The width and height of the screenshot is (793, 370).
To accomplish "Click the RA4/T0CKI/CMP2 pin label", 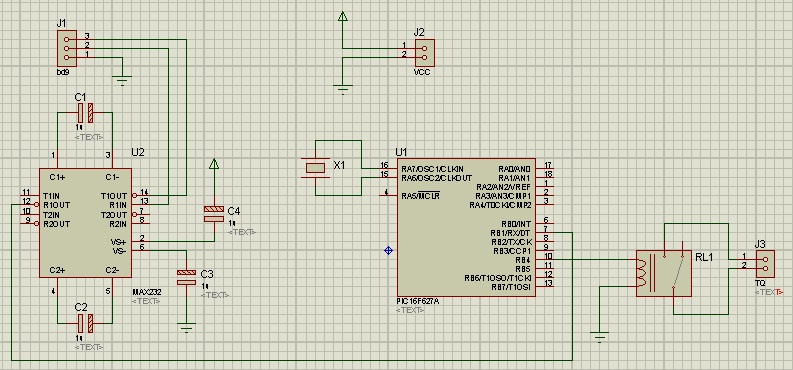I will pyautogui.click(x=500, y=205).
